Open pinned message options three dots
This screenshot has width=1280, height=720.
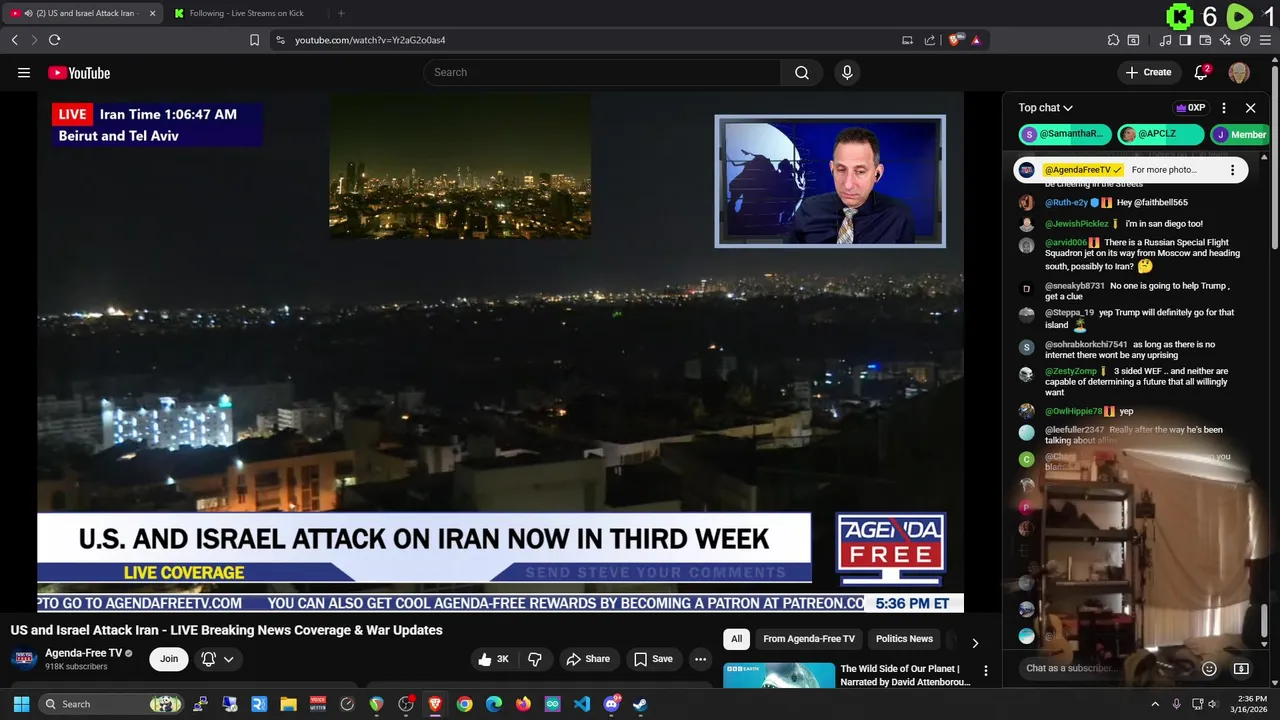[x=1232, y=170]
